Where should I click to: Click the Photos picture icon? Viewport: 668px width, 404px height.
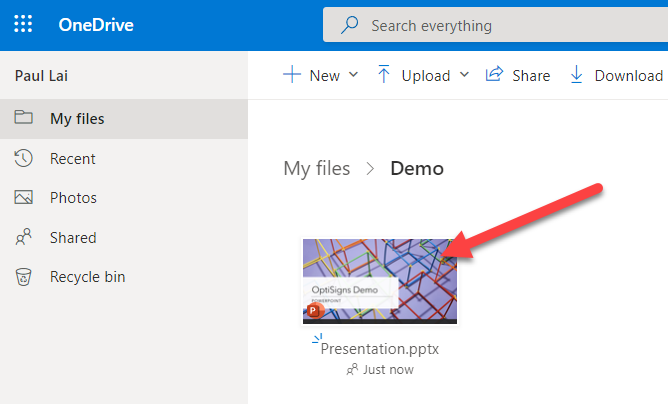pos(23,197)
